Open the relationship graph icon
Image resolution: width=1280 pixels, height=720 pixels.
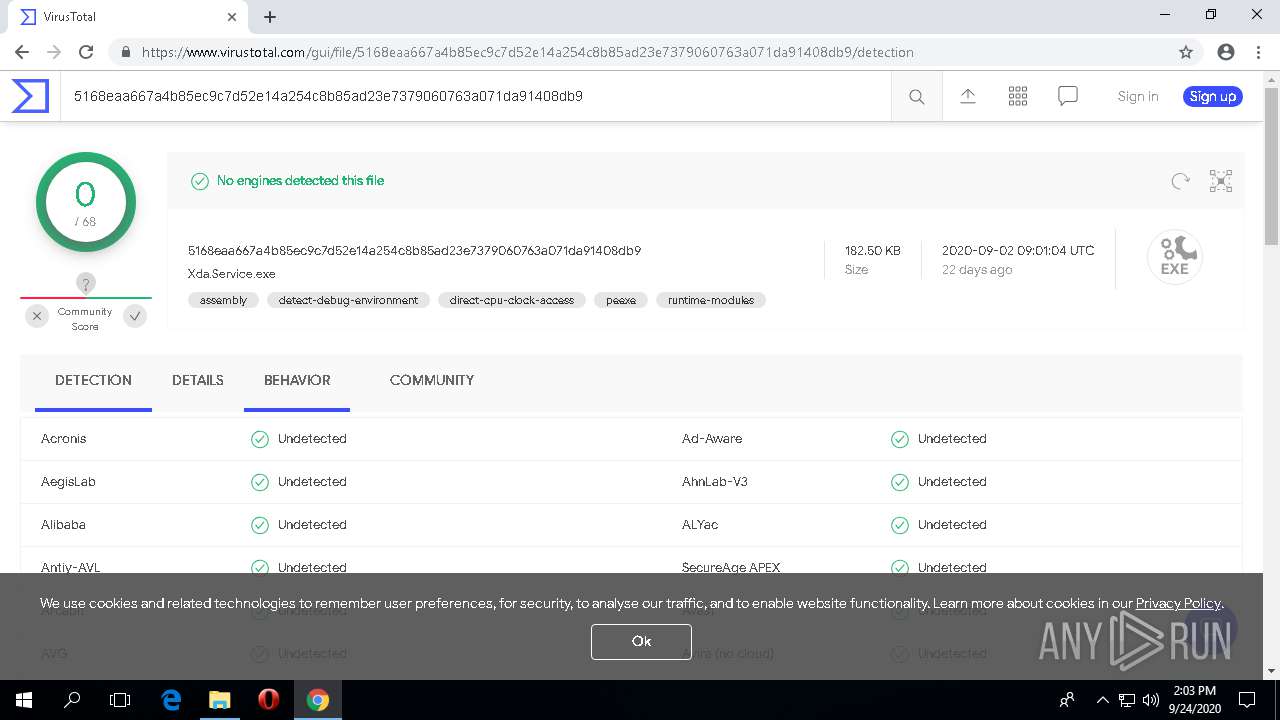1221,181
